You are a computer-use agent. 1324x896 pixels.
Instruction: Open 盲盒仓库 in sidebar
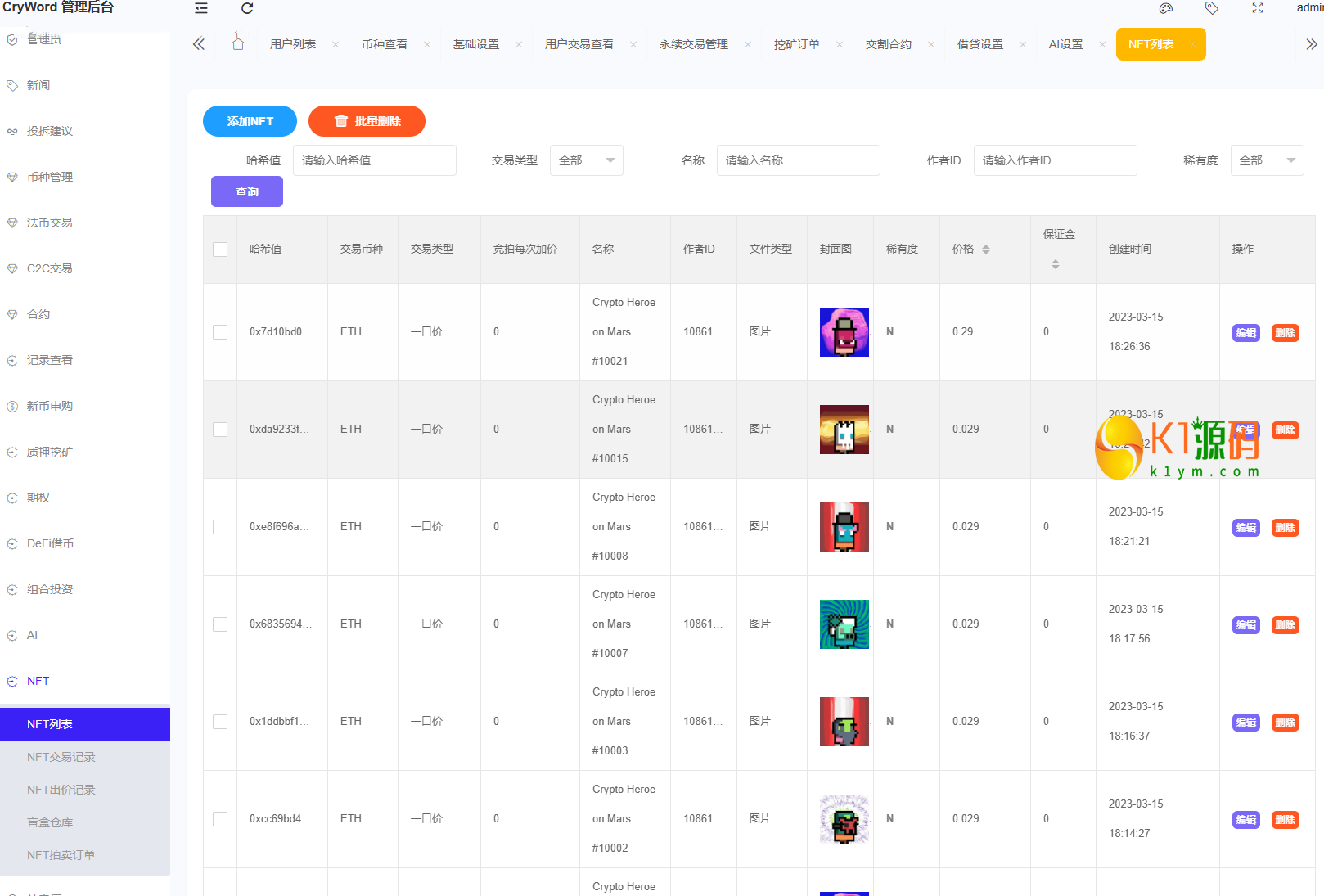50,822
